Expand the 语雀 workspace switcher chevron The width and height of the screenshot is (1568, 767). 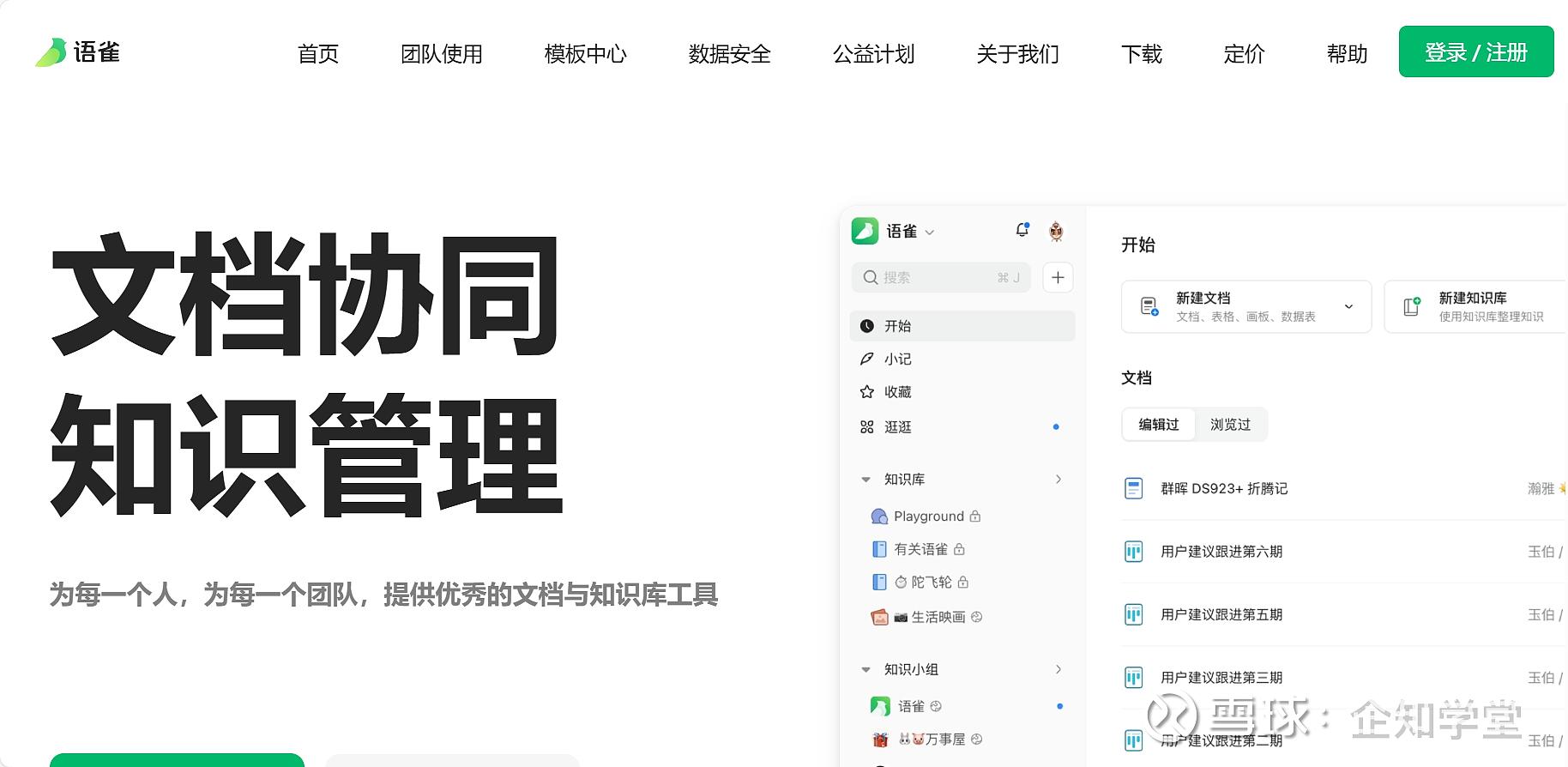point(930,233)
